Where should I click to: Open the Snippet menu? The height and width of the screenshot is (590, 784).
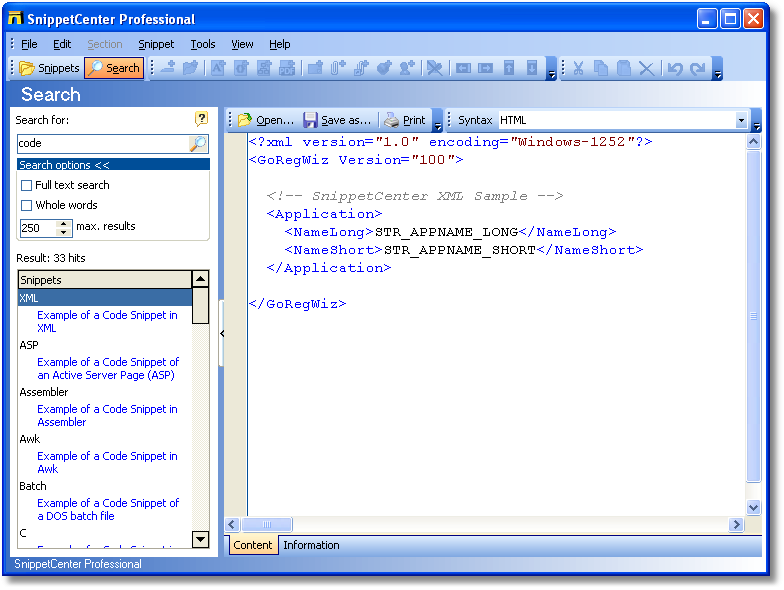[x=156, y=44]
